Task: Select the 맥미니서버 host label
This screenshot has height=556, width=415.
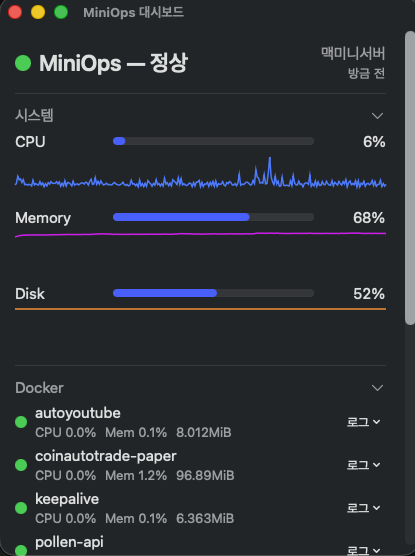Action: 353,54
